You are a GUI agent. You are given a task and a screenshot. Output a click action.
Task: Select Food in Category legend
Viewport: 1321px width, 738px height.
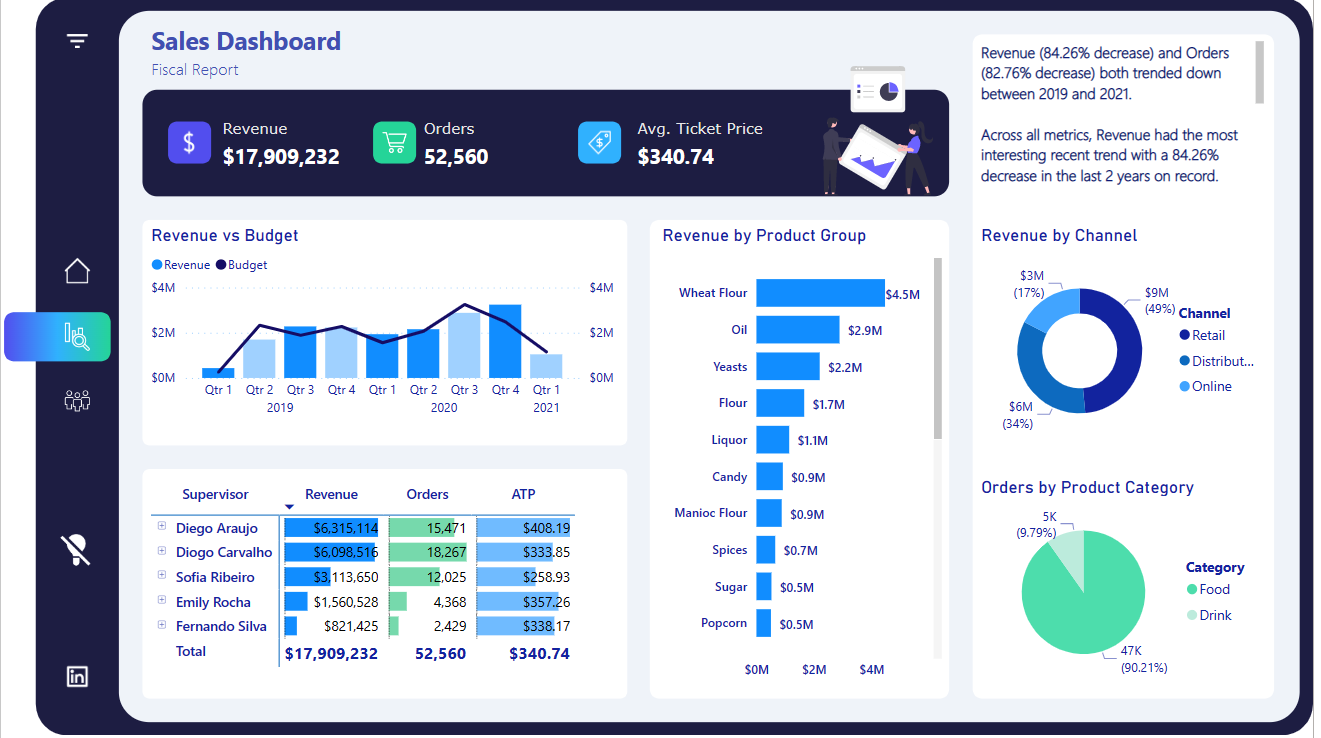(1208, 589)
